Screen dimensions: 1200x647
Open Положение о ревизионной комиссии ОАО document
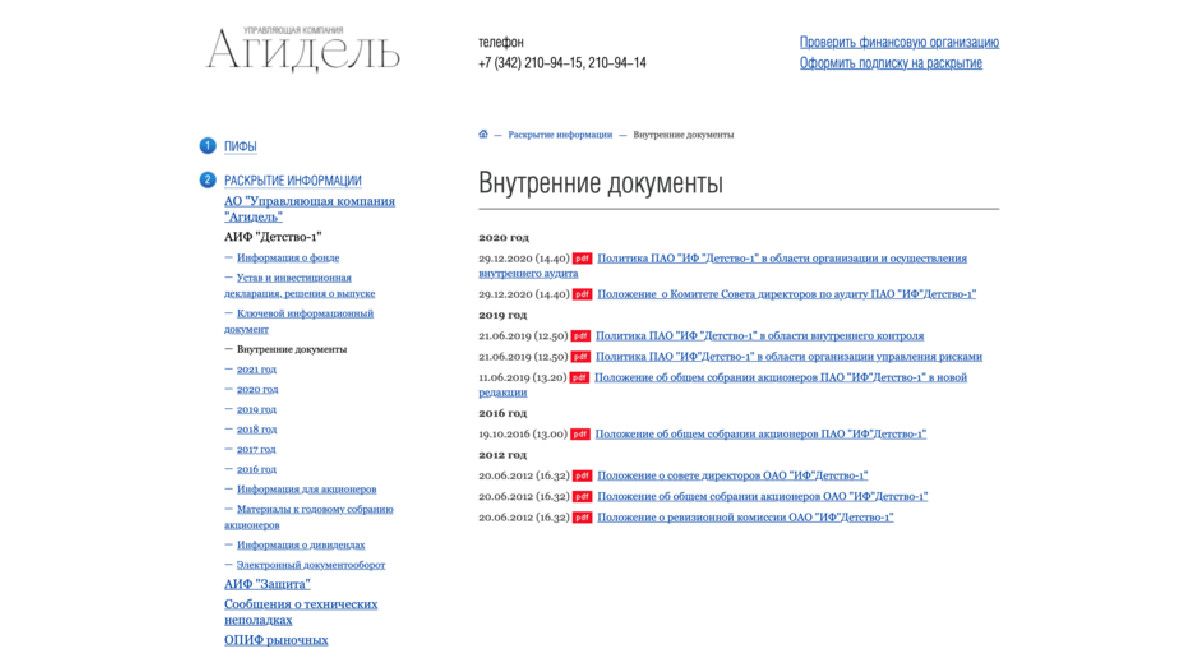745,518
